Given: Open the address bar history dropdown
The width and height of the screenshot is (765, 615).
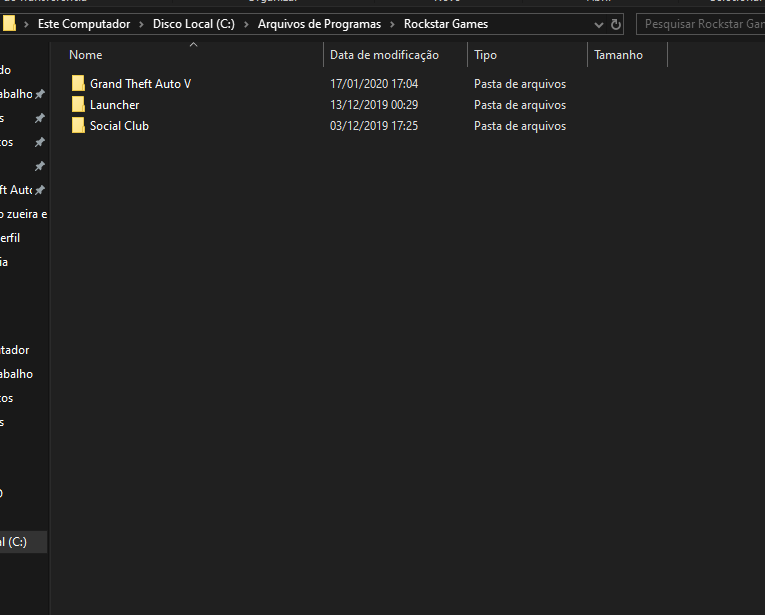Looking at the screenshot, I should [599, 24].
